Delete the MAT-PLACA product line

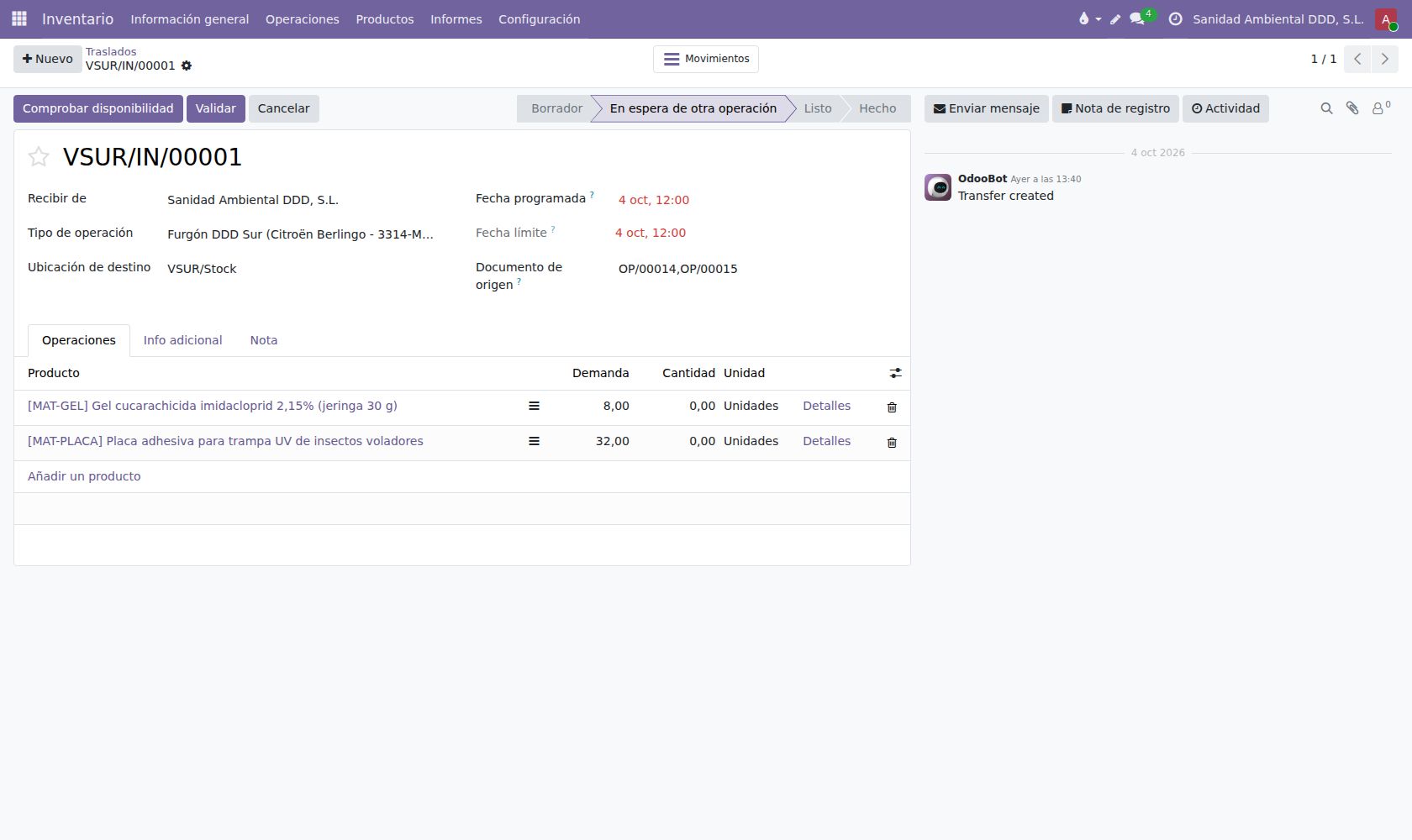(x=892, y=443)
